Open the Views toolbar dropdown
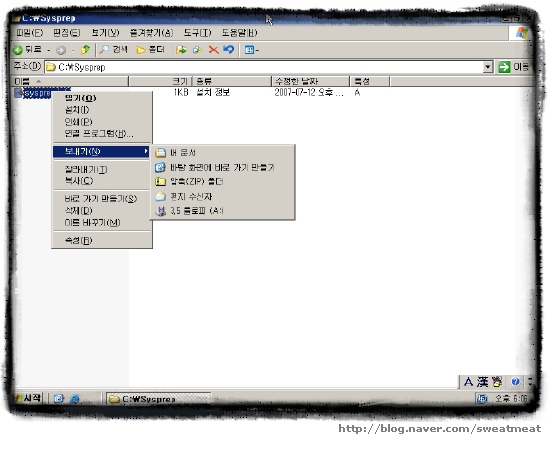The image size is (548, 450). pyautogui.click(x=252, y=50)
